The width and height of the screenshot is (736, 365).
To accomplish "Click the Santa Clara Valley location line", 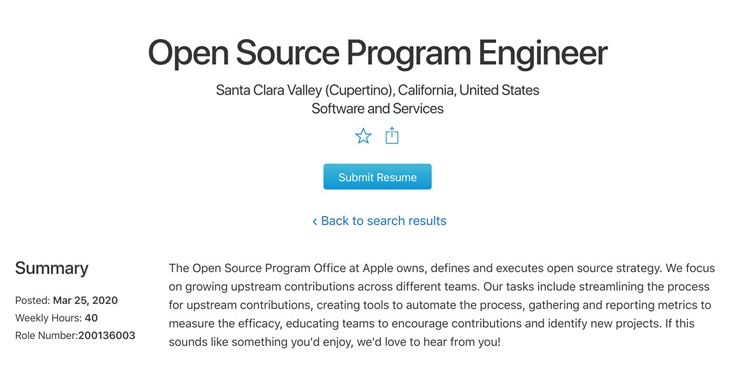I will (x=377, y=90).
